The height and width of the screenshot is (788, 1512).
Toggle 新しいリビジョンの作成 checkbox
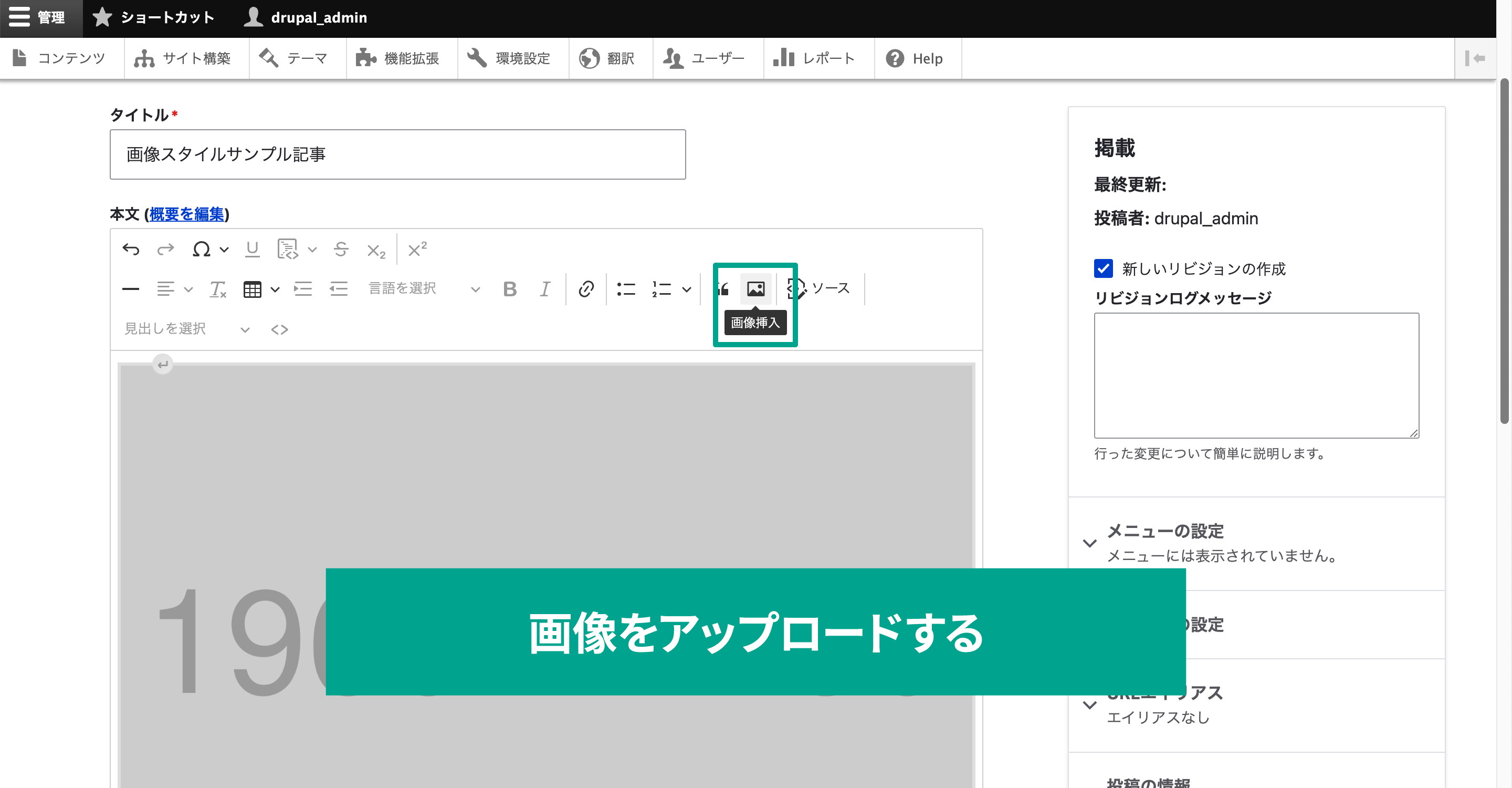pos(1103,268)
